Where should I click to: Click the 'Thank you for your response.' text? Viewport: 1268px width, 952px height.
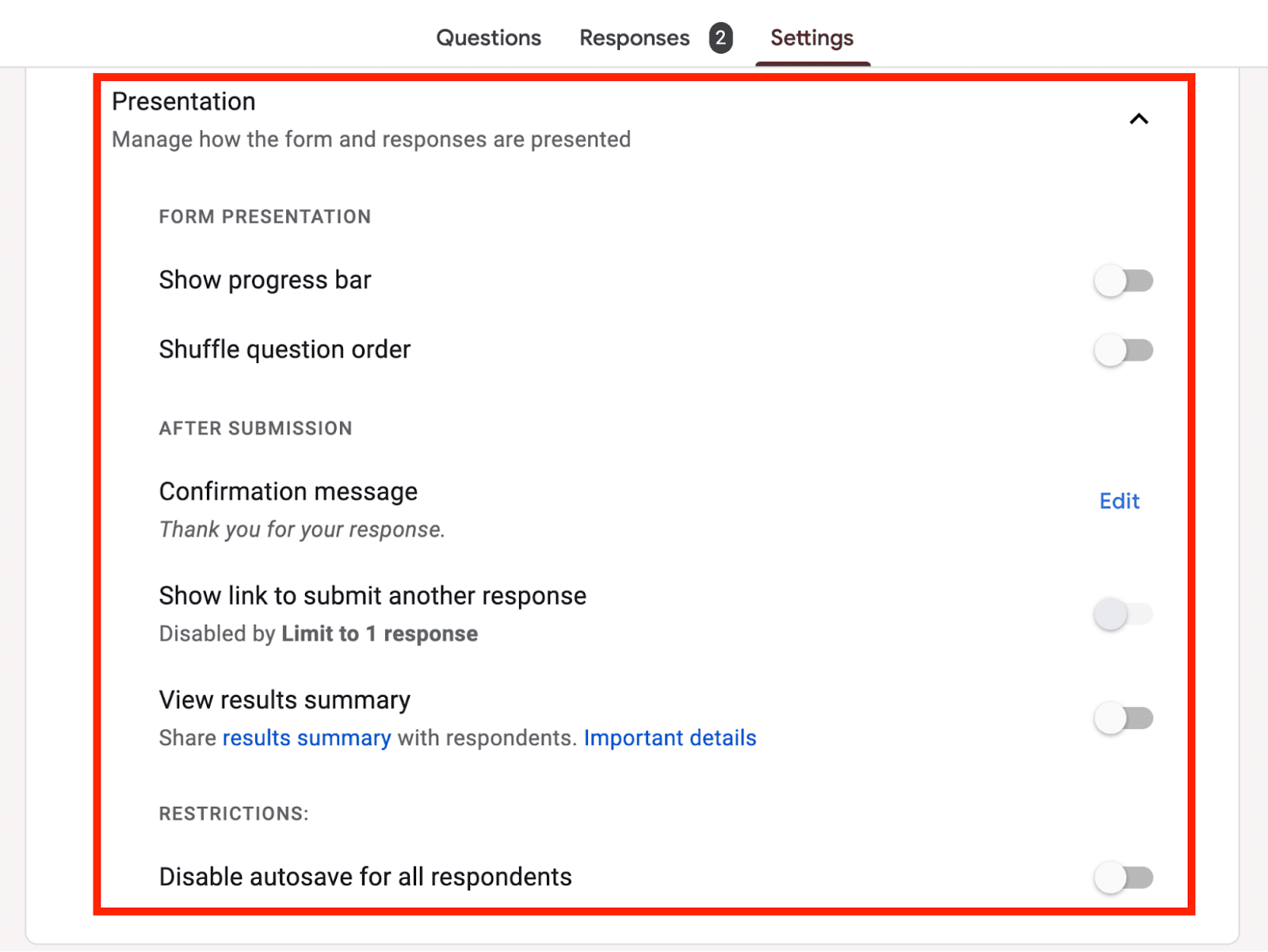302,530
